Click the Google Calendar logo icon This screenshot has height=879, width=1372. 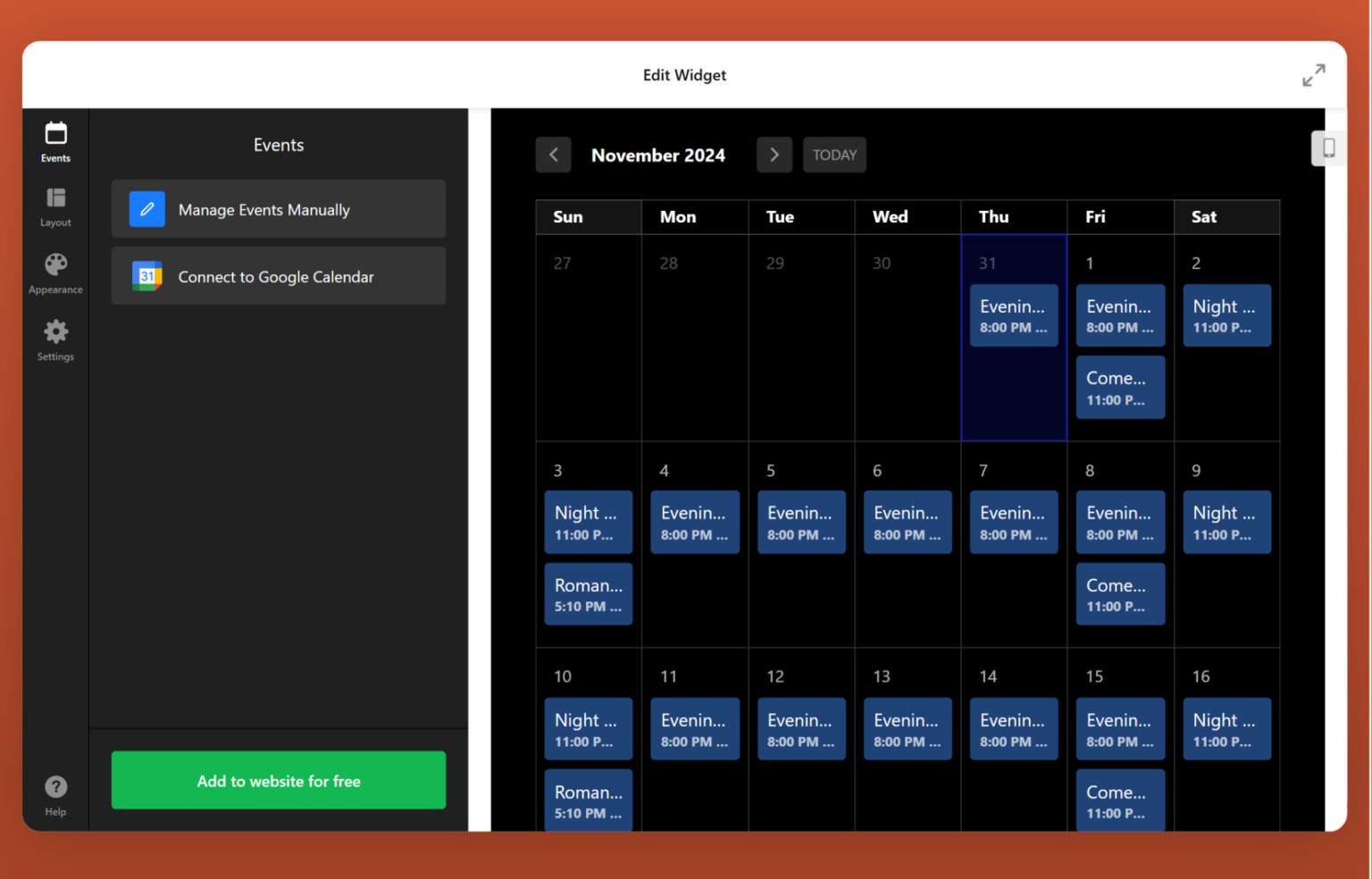146,276
